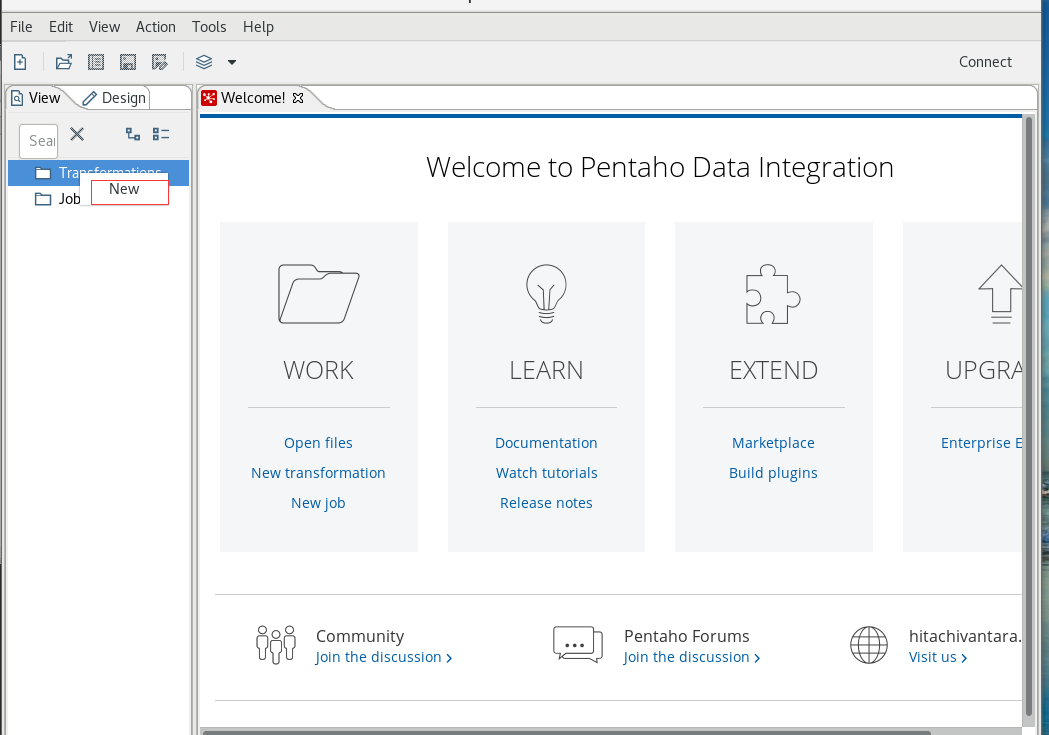Screen dimensions: 1049x735
Task: Open the Edit menu
Action: pos(61,27)
